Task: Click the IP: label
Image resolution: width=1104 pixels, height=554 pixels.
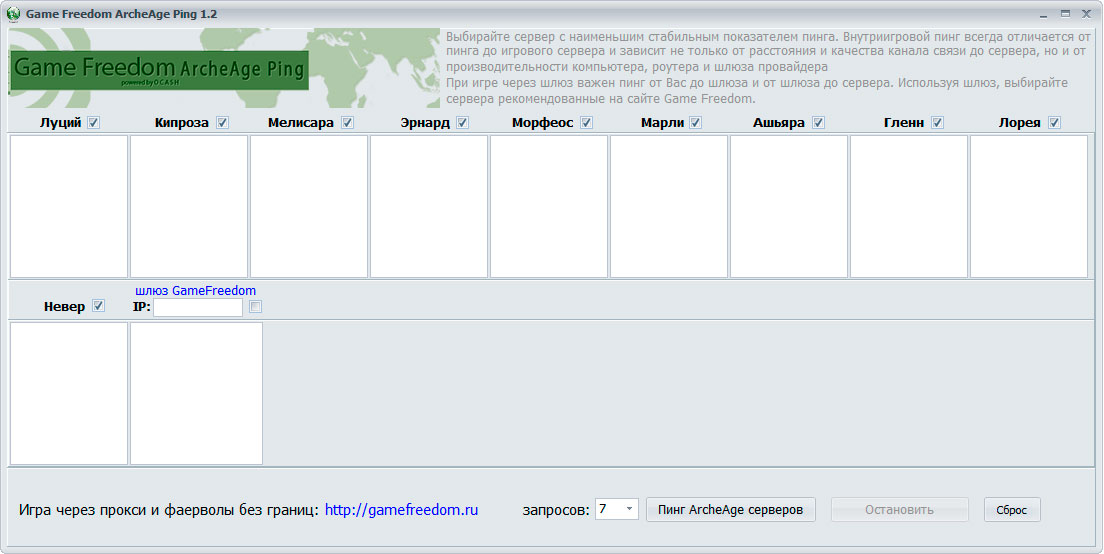Action: coord(142,307)
